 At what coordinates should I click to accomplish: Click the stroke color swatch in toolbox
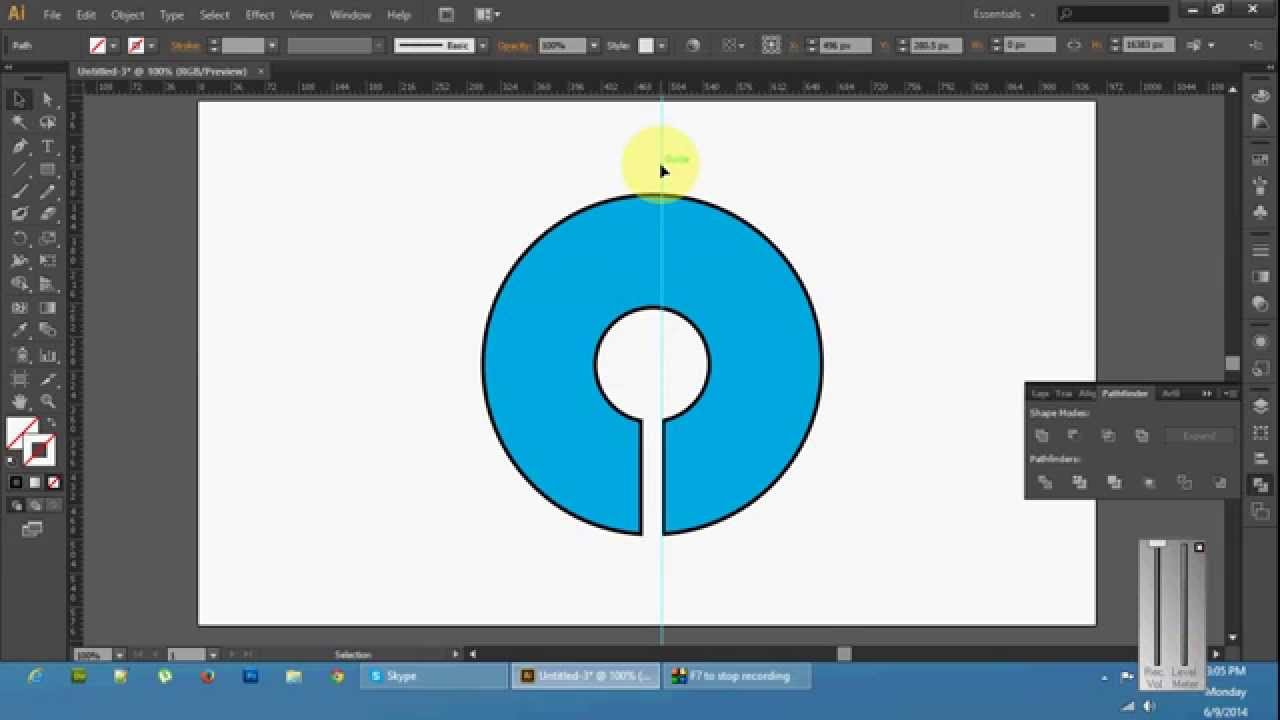coord(39,450)
